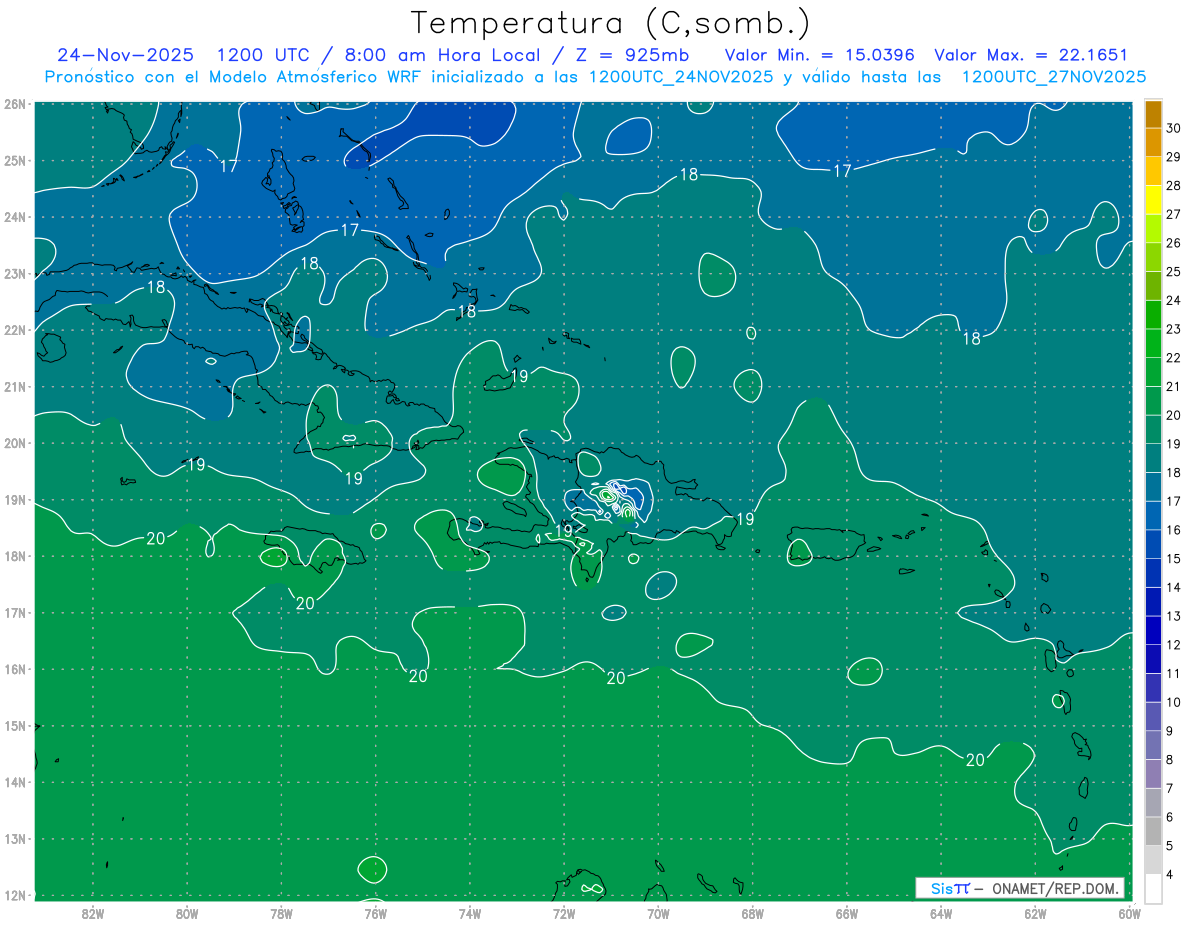Click the "1200 UTC" time in the header

coord(263,56)
